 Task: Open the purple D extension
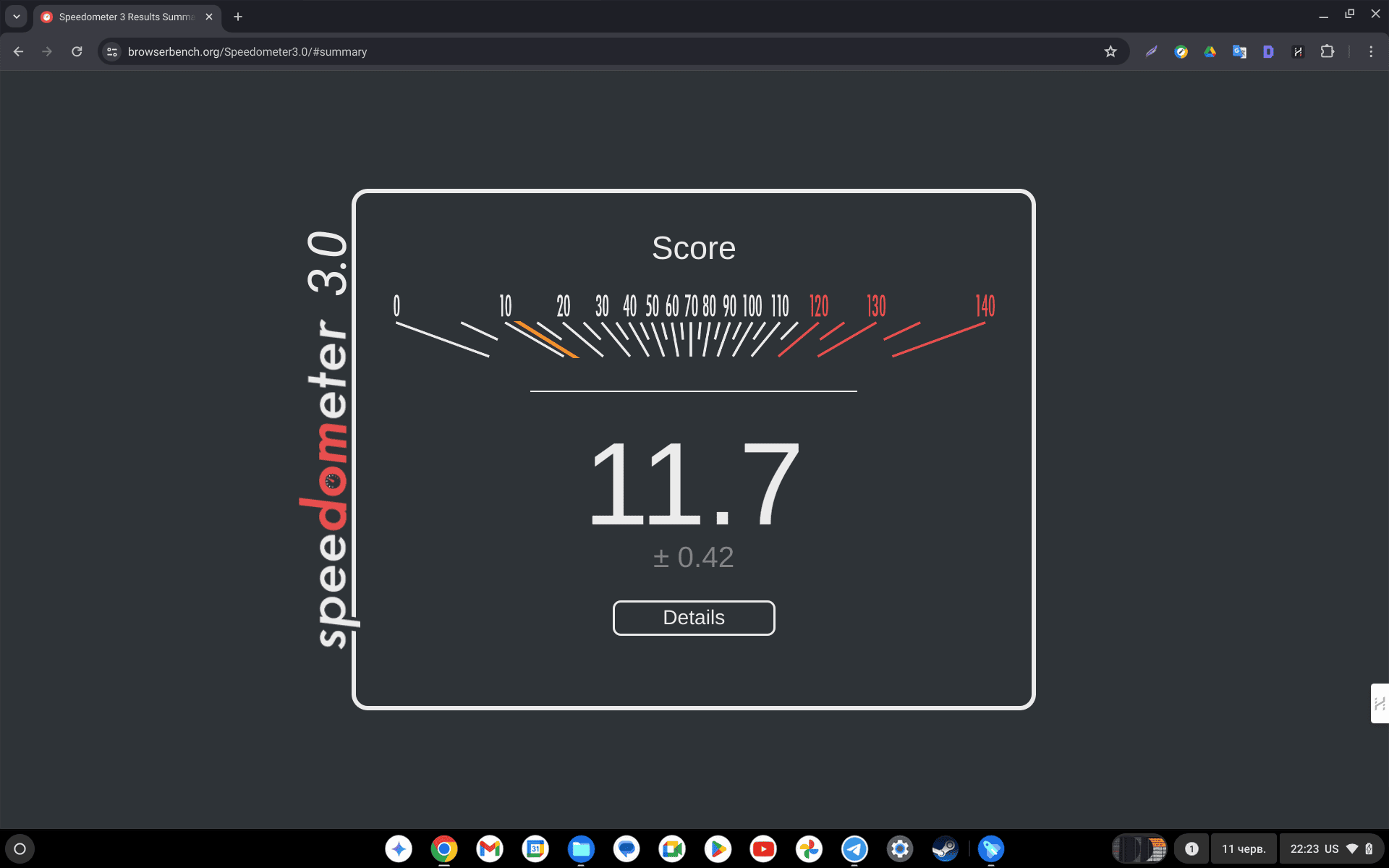1268,51
